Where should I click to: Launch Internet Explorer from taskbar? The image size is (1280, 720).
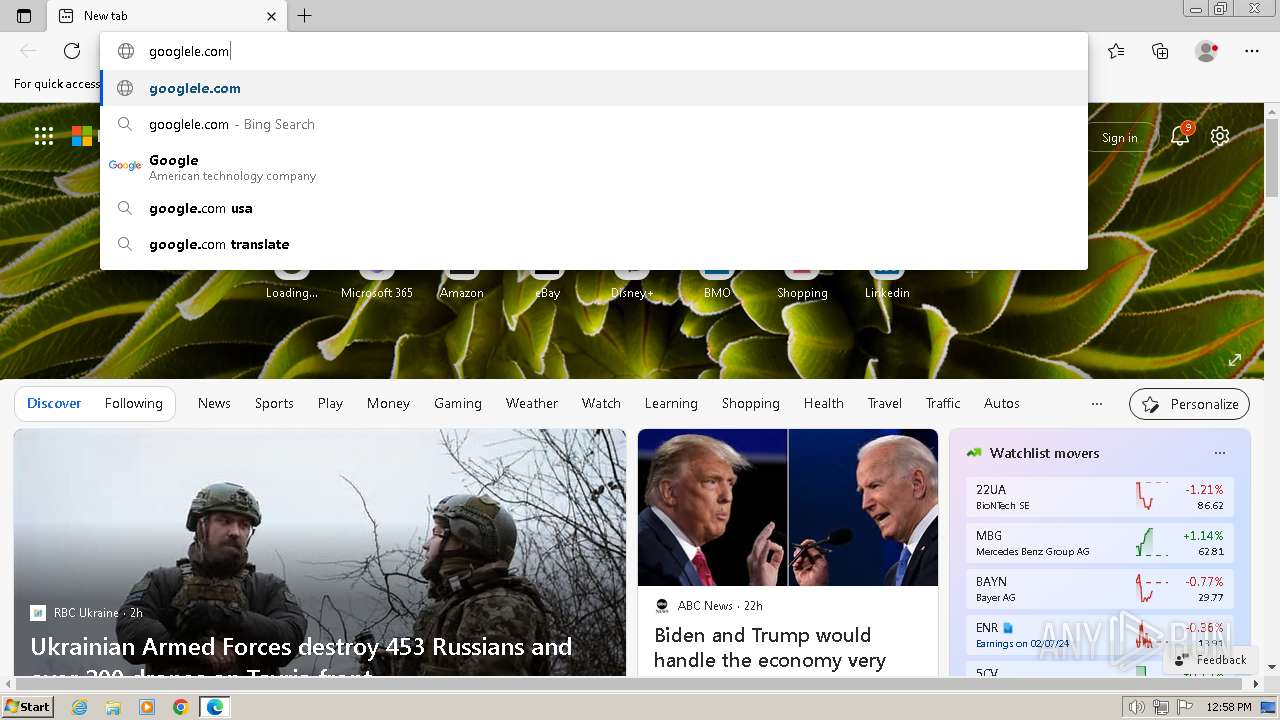80,707
